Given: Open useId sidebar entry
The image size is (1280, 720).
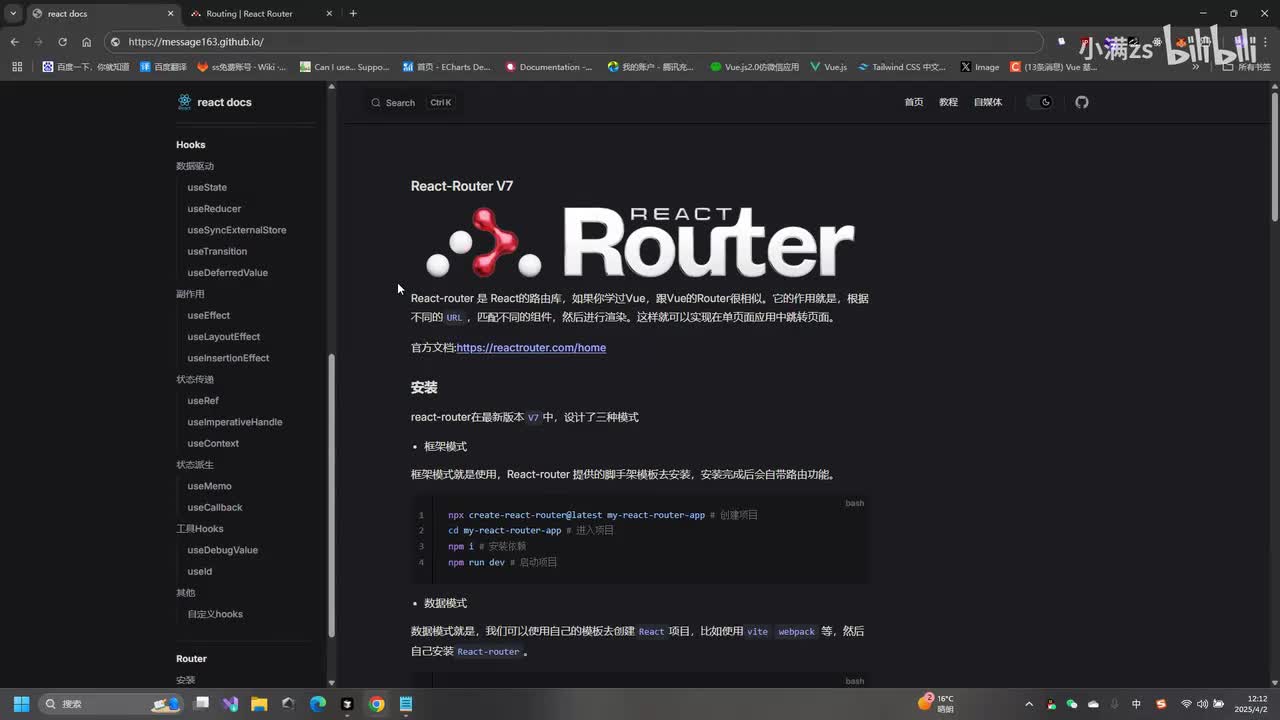Looking at the screenshot, I should point(200,572).
